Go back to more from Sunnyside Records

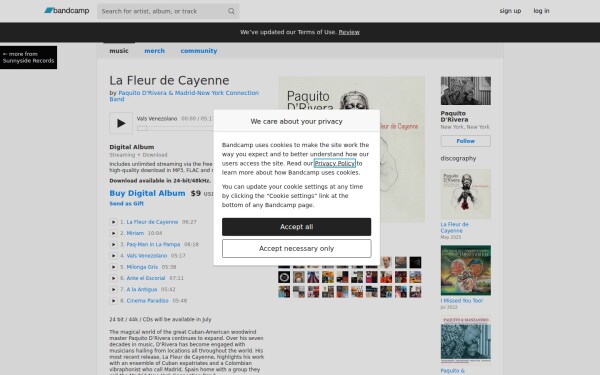coord(28,57)
